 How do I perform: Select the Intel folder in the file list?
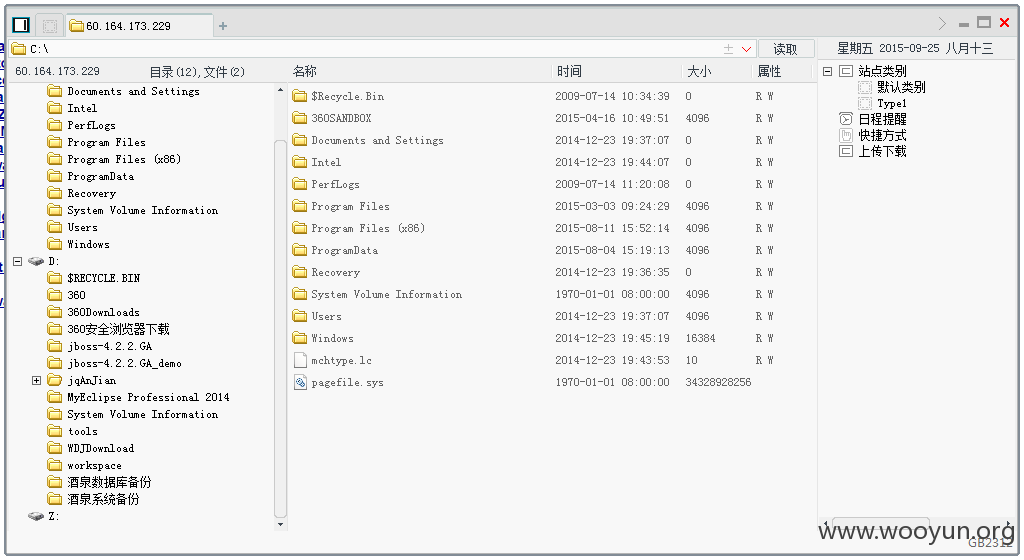(326, 163)
